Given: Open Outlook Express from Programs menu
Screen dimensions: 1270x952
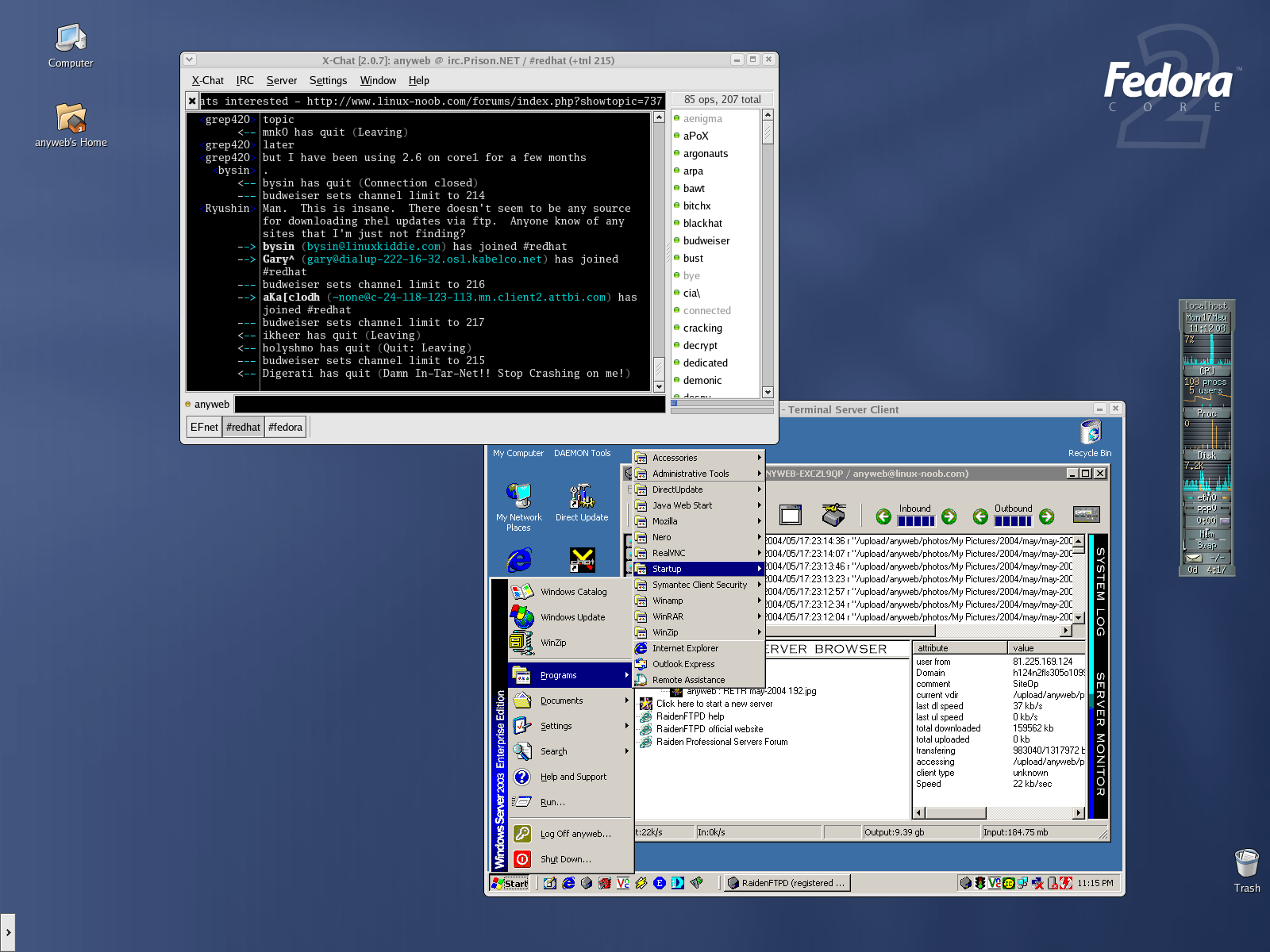Looking at the screenshot, I should (x=698, y=664).
